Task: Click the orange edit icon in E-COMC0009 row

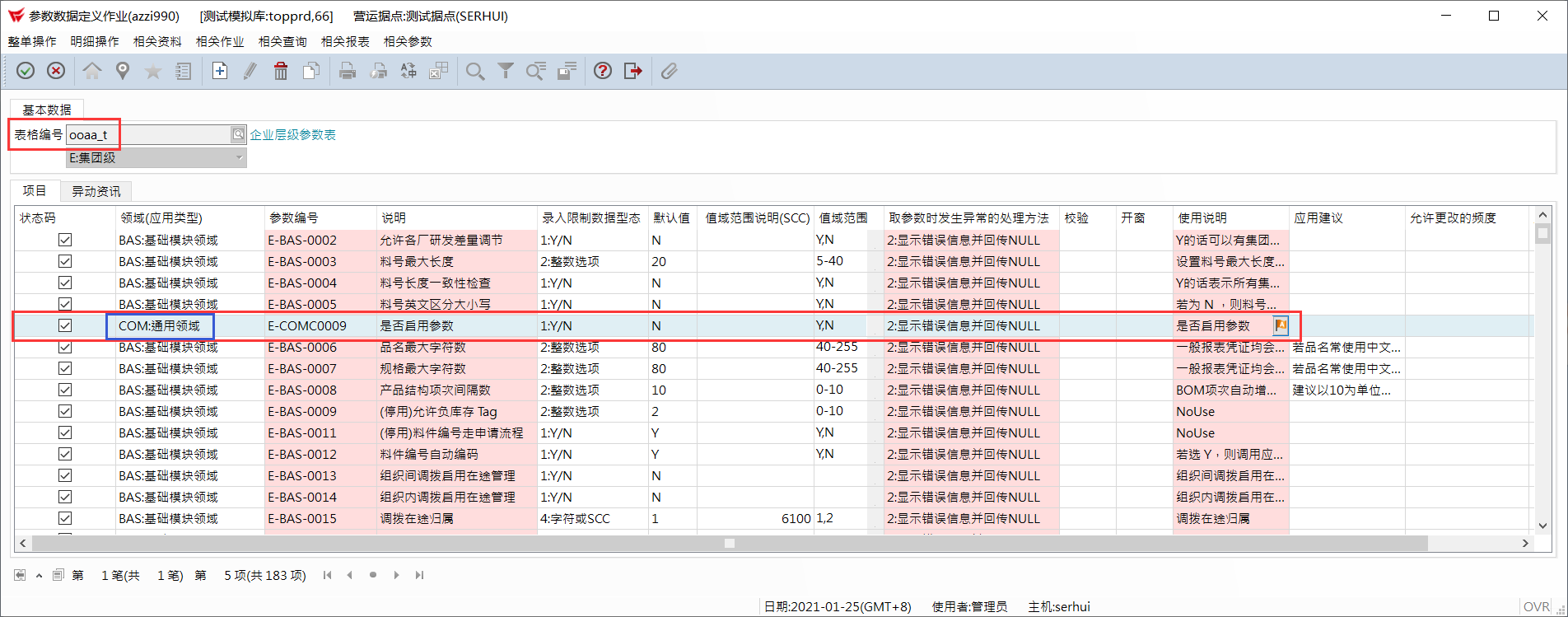Action: [1281, 325]
